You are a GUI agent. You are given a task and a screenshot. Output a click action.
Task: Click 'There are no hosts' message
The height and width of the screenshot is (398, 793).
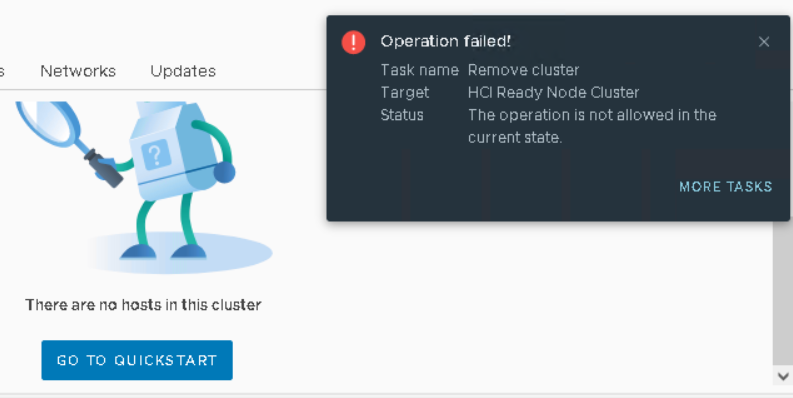[x=143, y=305]
